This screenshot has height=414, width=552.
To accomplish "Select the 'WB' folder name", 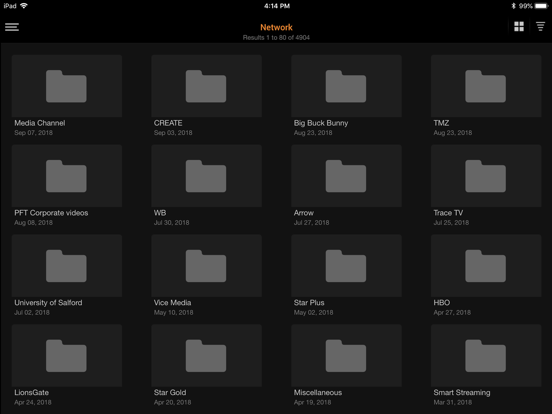I will (160, 213).
